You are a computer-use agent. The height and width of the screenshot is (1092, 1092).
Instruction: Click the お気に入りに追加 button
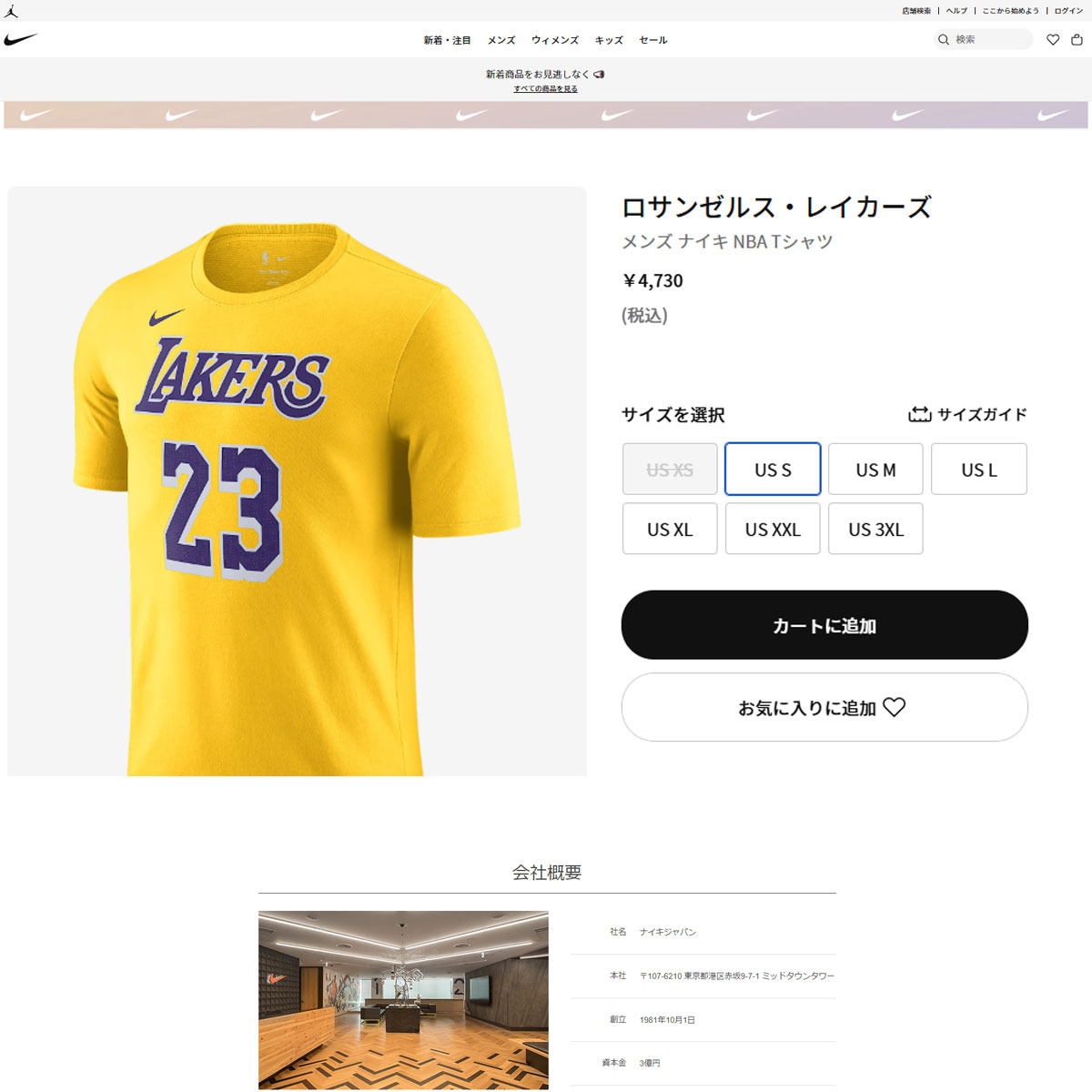point(824,707)
